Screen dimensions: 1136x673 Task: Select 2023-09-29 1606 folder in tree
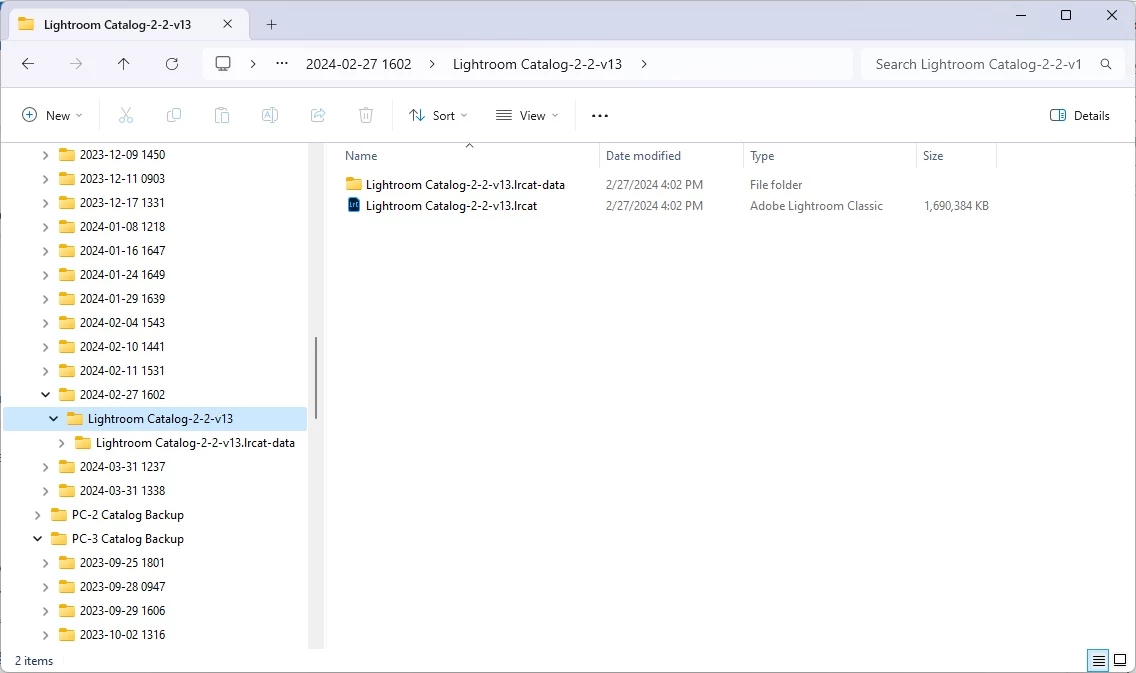pyautogui.click(x=122, y=611)
